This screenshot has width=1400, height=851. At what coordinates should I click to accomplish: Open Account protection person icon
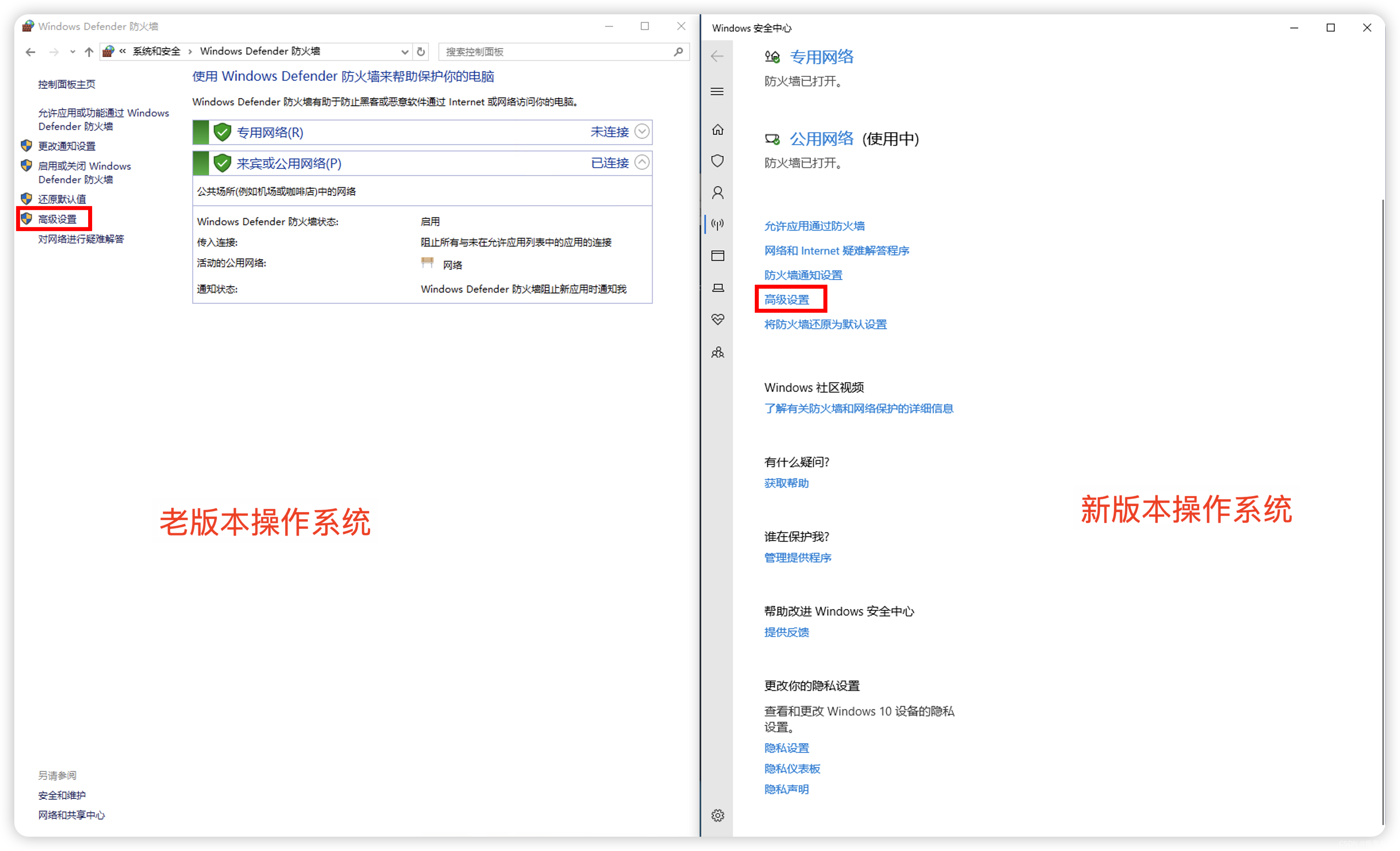(717, 193)
